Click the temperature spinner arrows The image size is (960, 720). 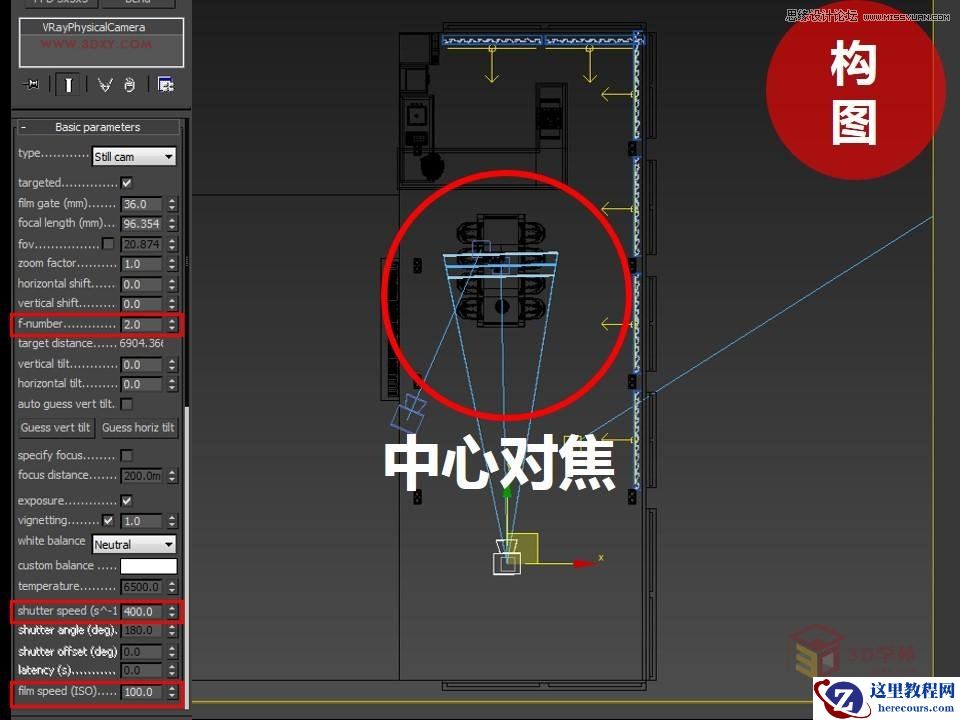(172, 587)
